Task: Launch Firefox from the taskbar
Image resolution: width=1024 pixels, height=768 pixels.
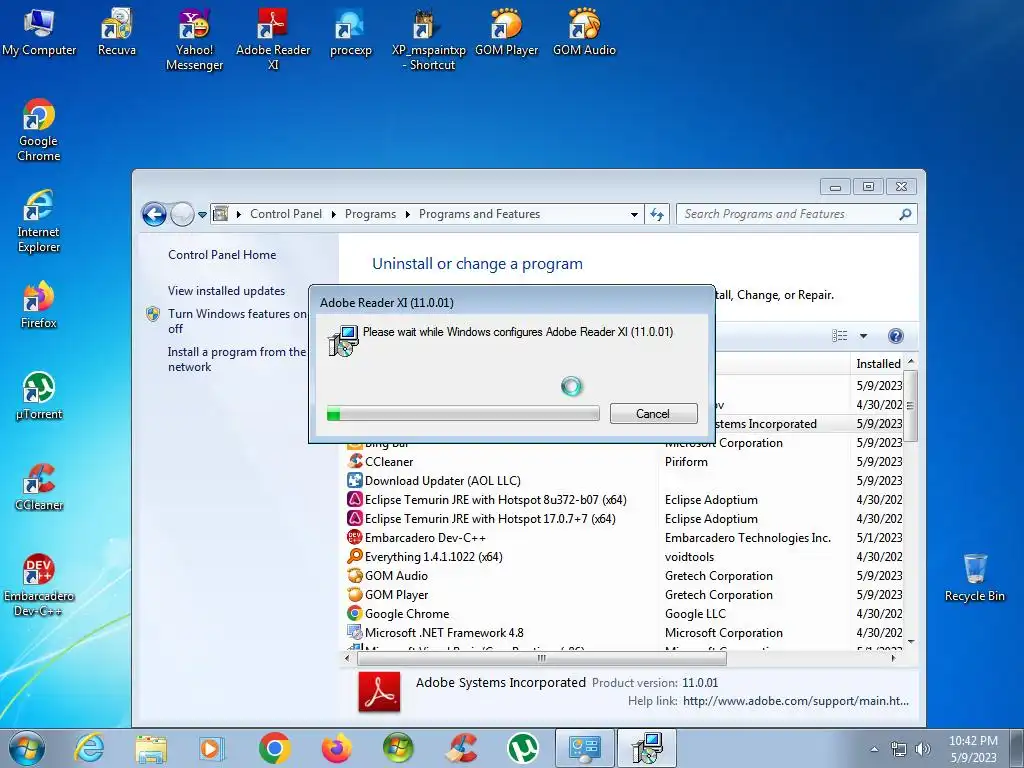Action: coord(336,748)
